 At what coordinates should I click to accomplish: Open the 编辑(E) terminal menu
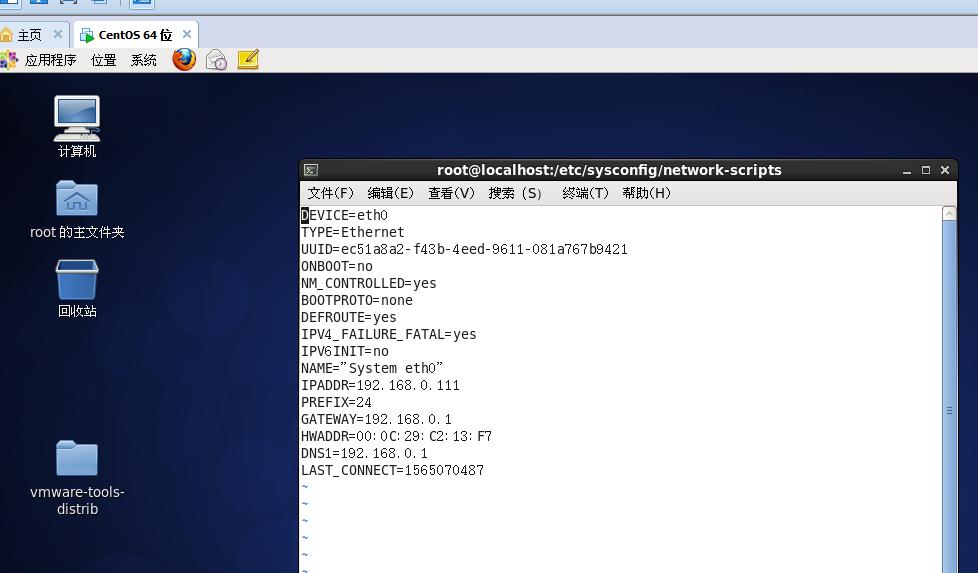point(390,193)
